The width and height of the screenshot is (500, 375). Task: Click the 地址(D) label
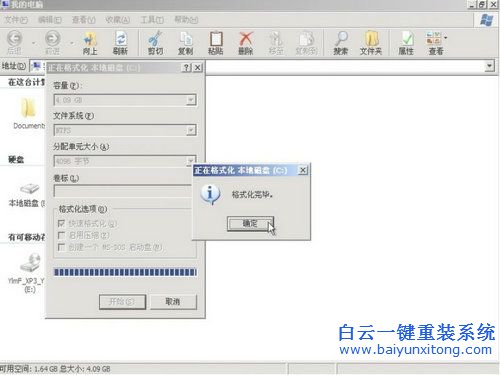point(14,66)
